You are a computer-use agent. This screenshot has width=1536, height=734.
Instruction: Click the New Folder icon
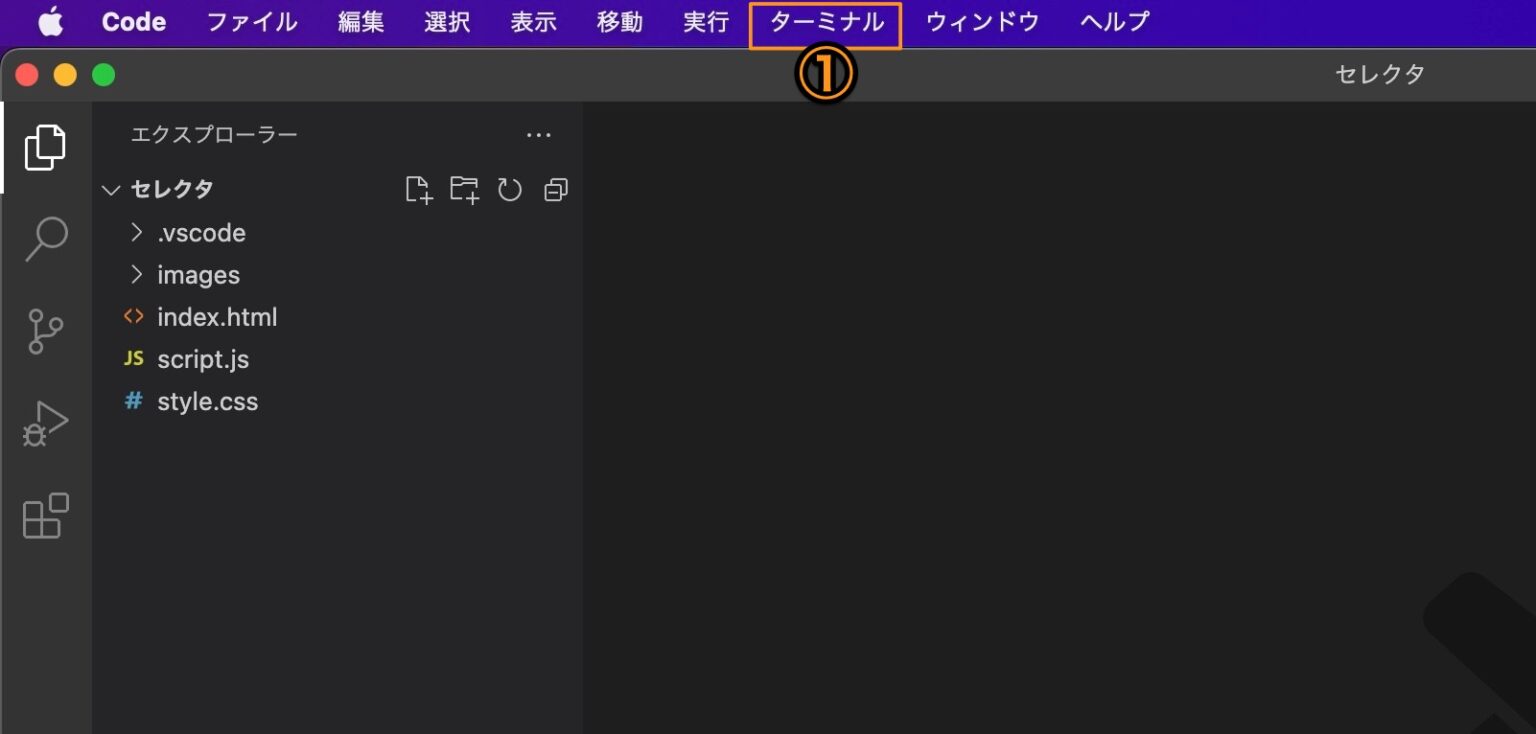click(464, 189)
